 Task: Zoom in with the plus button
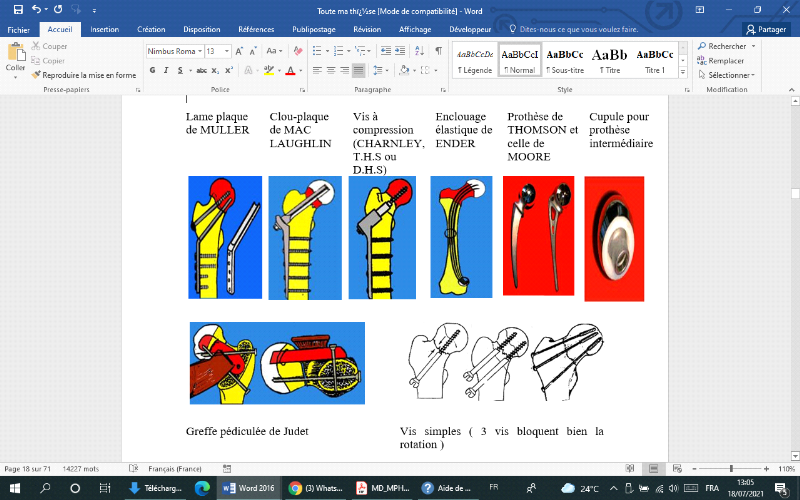(x=767, y=468)
